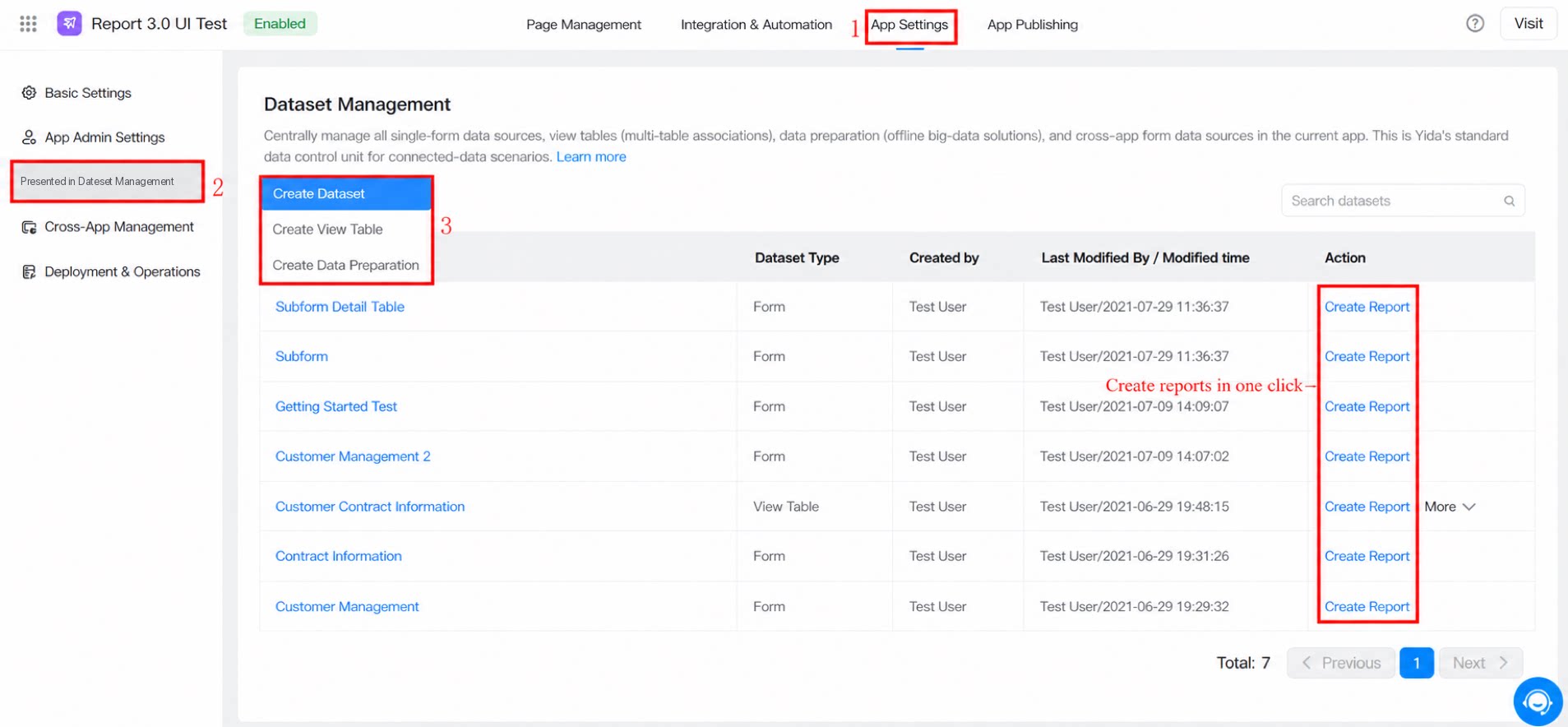This screenshot has width=1568, height=727.
Task: Click the Create Dataset button
Action: pyautogui.click(x=346, y=193)
